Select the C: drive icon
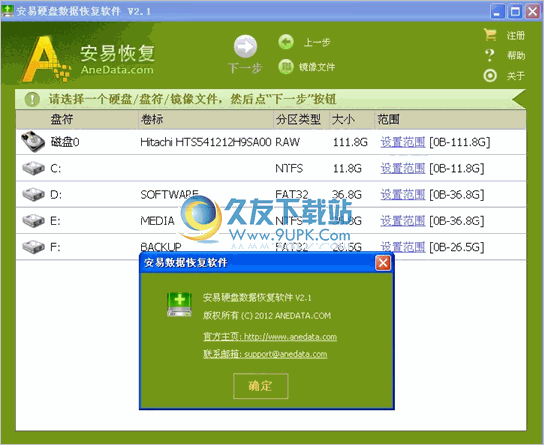This screenshot has height=445, width=544. click(x=33, y=168)
